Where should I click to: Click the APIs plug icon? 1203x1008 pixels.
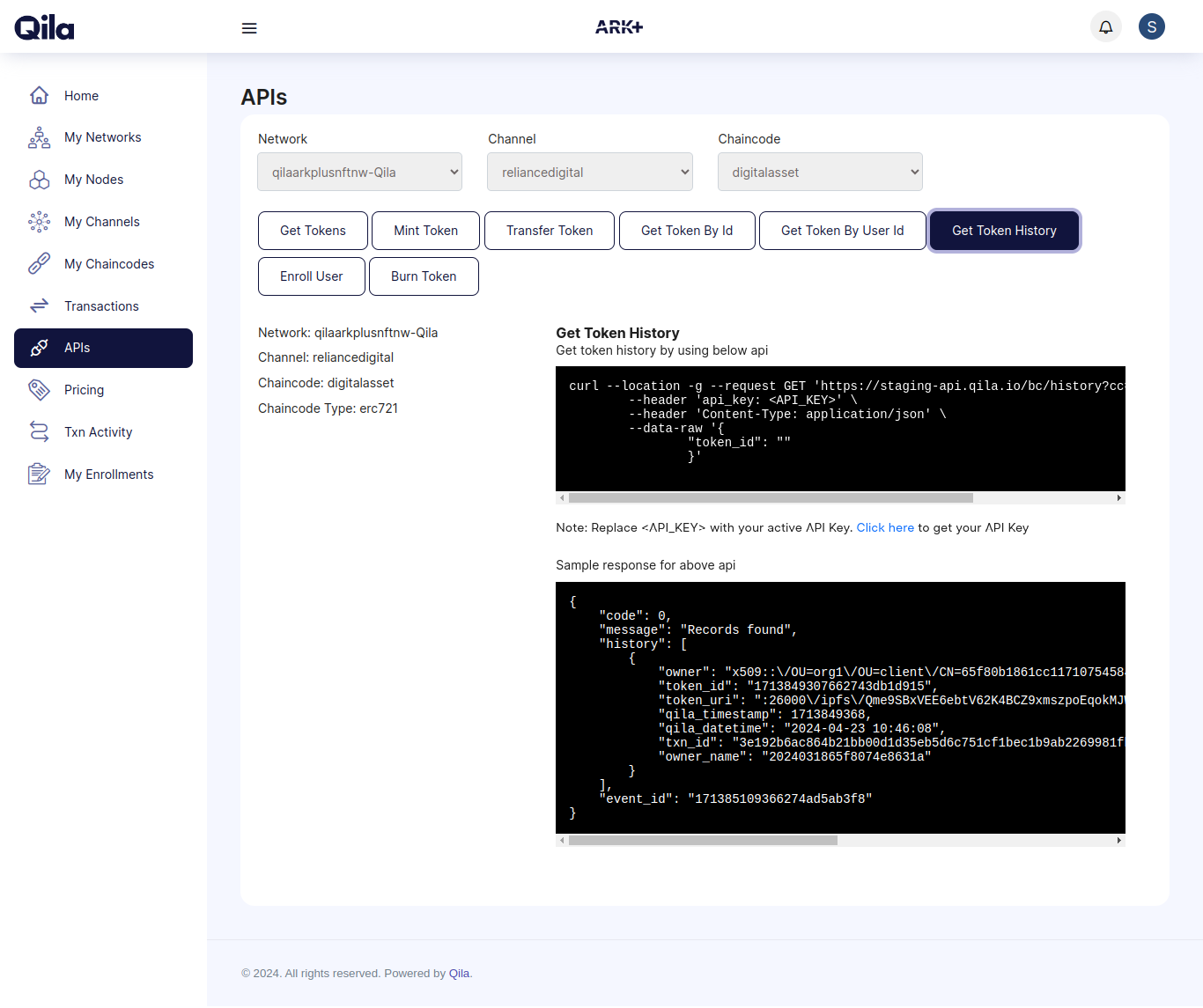(x=39, y=348)
